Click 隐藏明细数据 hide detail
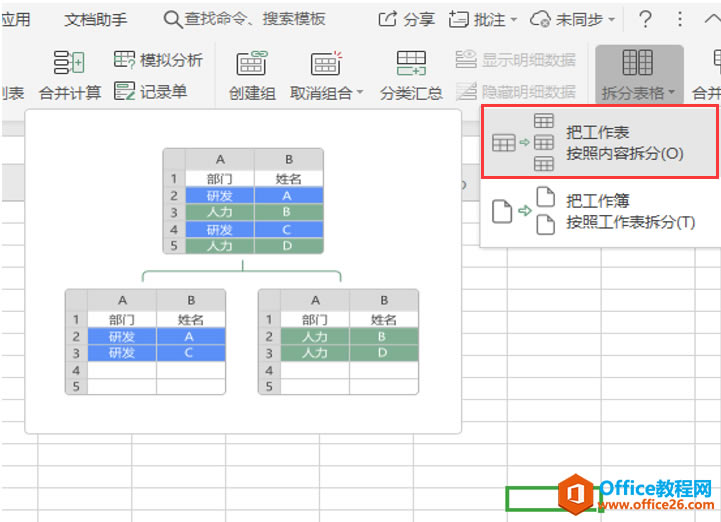The width and height of the screenshot is (721, 522). tap(515, 92)
